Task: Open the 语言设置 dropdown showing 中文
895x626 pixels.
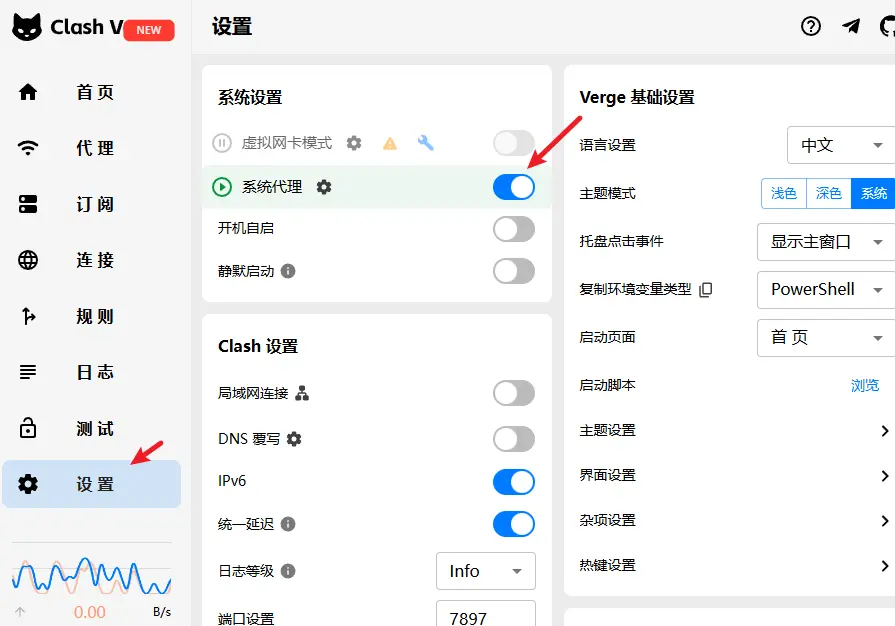Action: pyautogui.click(x=841, y=145)
